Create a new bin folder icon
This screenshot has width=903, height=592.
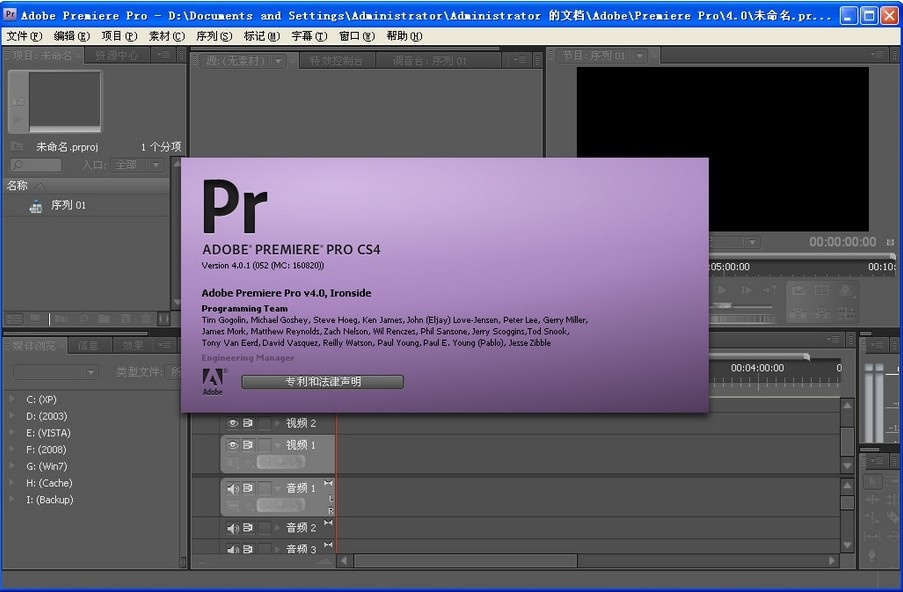click(104, 318)
